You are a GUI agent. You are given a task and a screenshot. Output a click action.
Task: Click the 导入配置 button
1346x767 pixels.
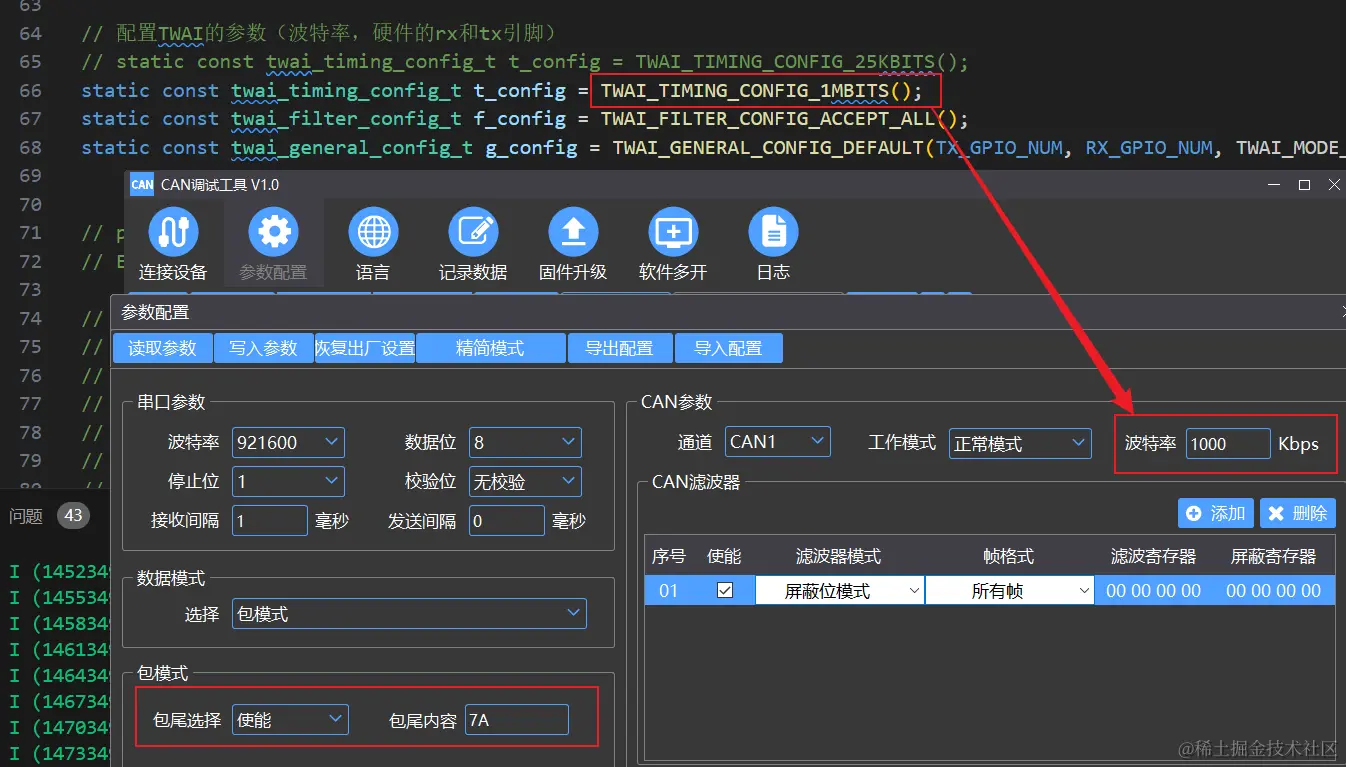click(729, 348)
